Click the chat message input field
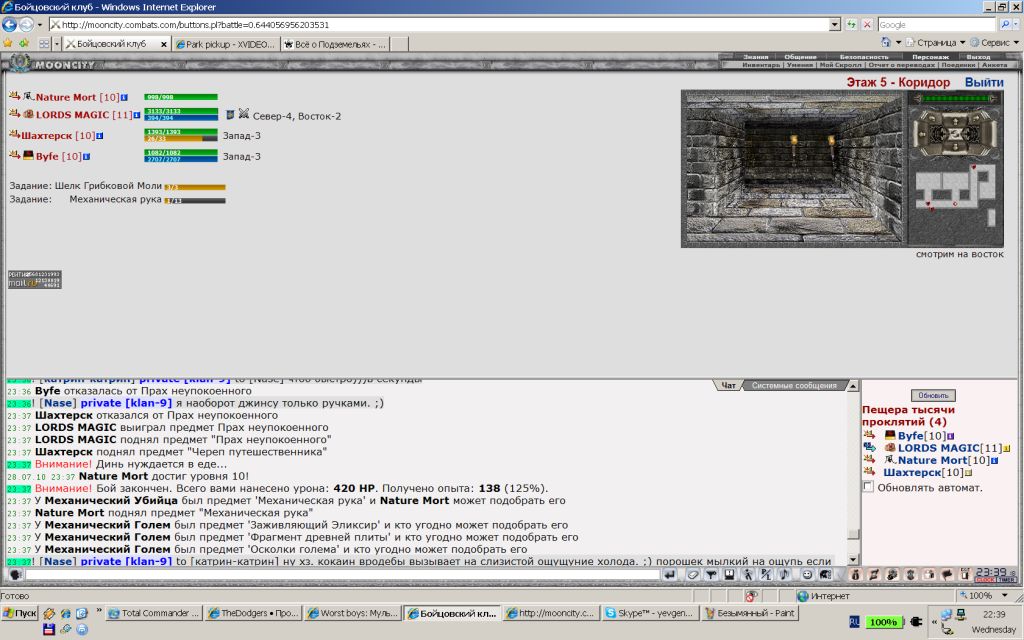 tap(342, 575)
